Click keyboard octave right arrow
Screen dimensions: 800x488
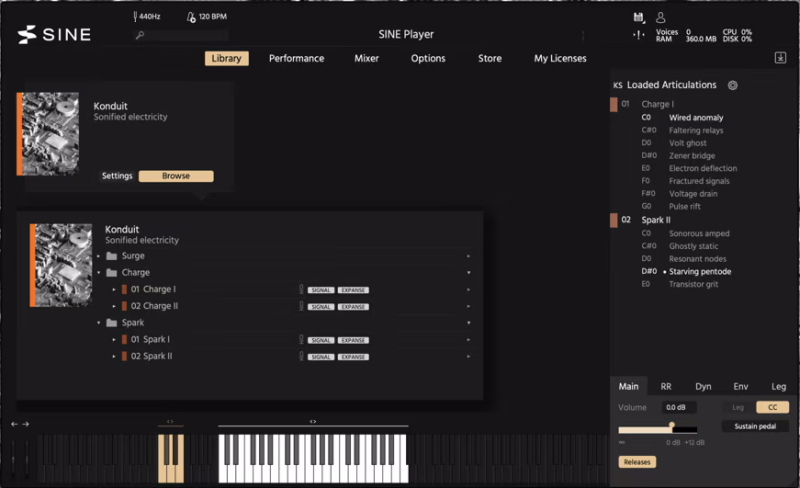coord(26,424)
